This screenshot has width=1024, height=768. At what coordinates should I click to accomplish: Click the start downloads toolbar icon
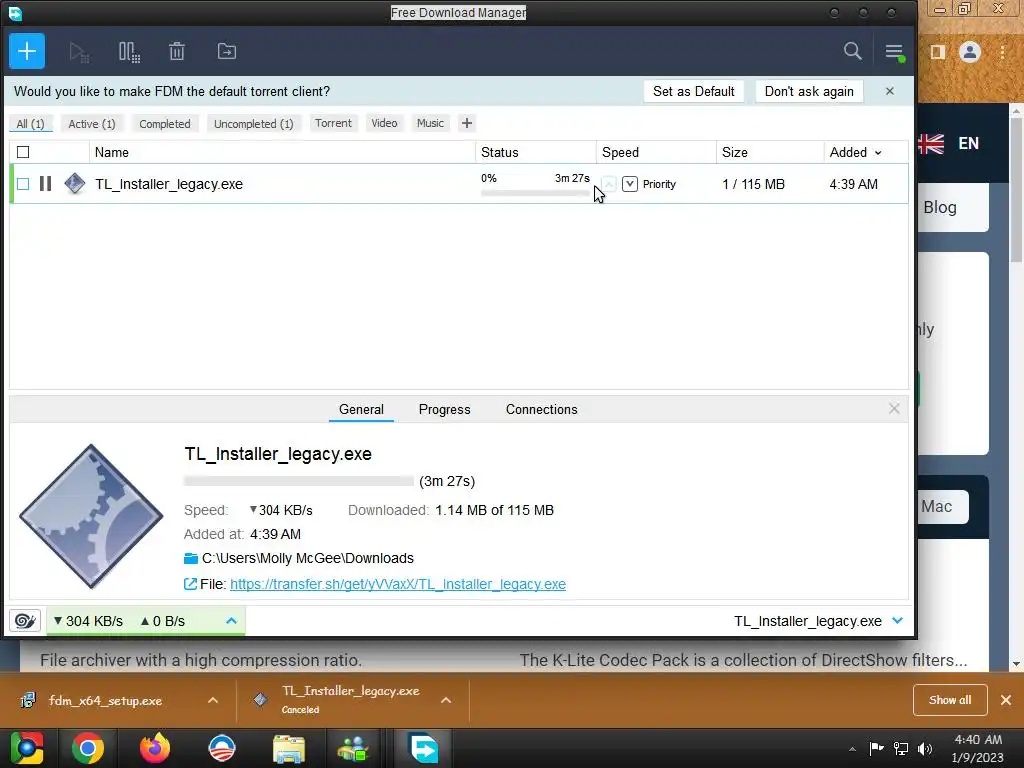click(x=79, y=52)
